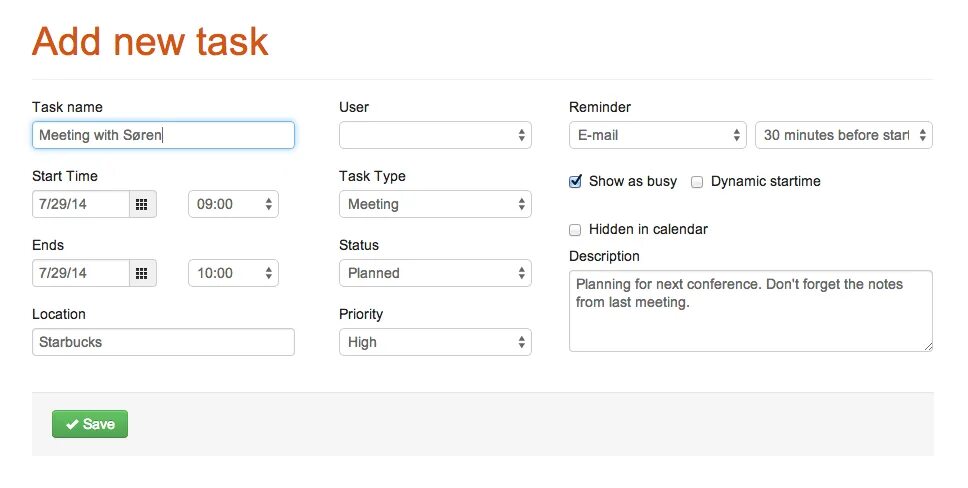Grab the Description textarea resize handle
Image resolution: width=968 pixels, height=488 pixels.
coord(927,346)
